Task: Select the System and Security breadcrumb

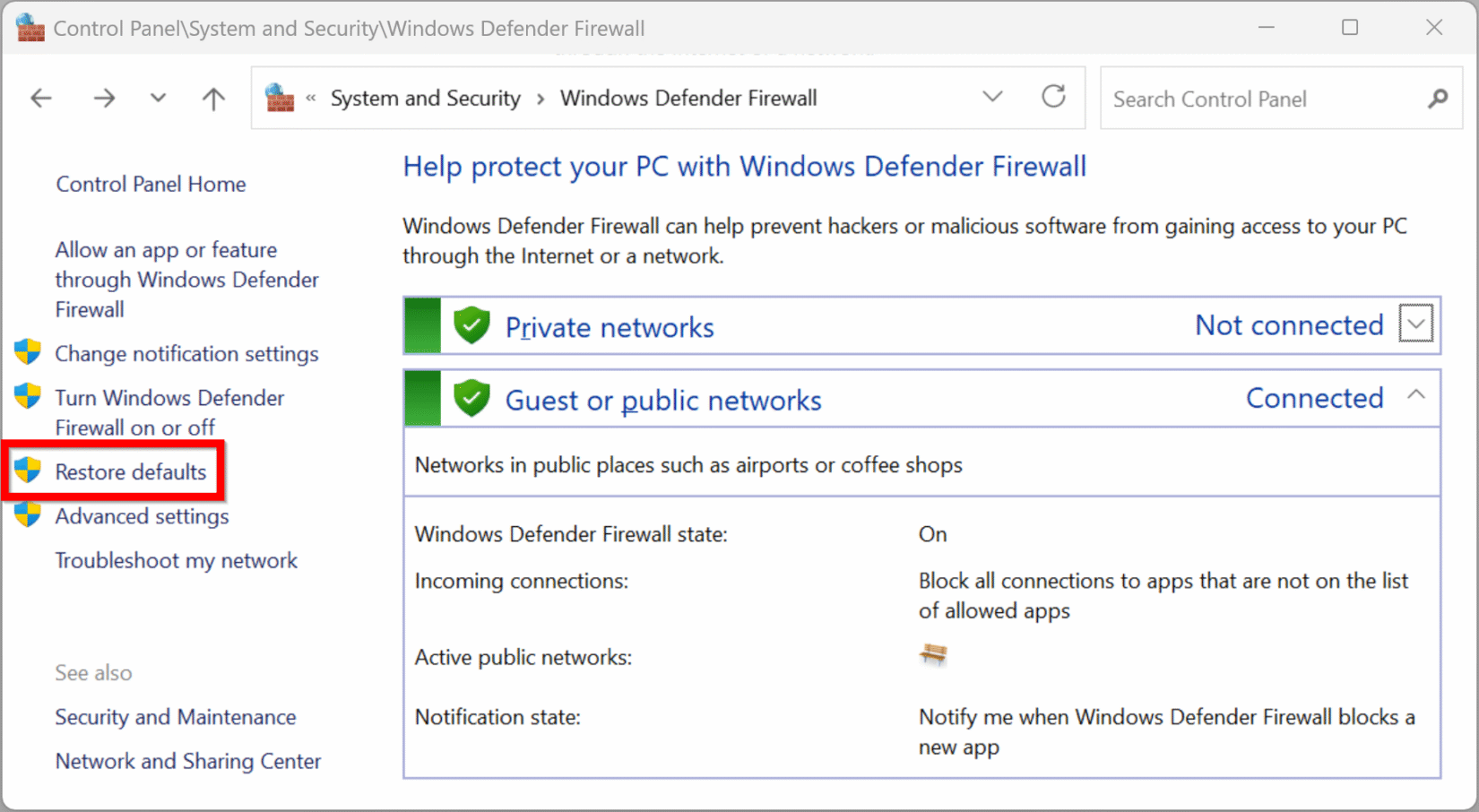Action: pos(425,98)
